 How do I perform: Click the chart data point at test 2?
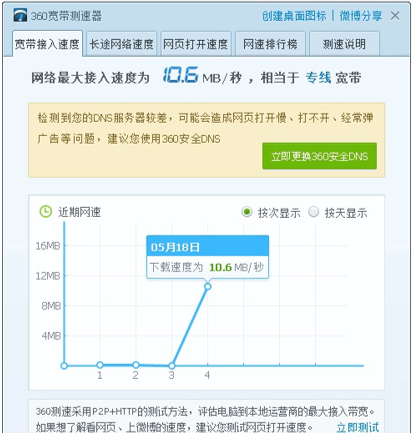(136, 365)
